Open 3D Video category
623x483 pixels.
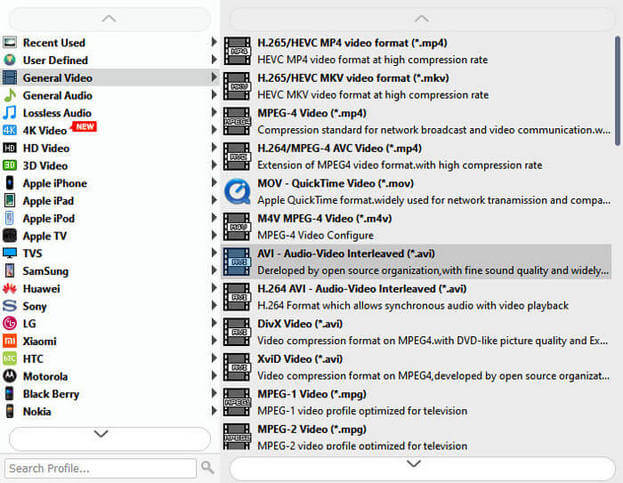point(110,165)
